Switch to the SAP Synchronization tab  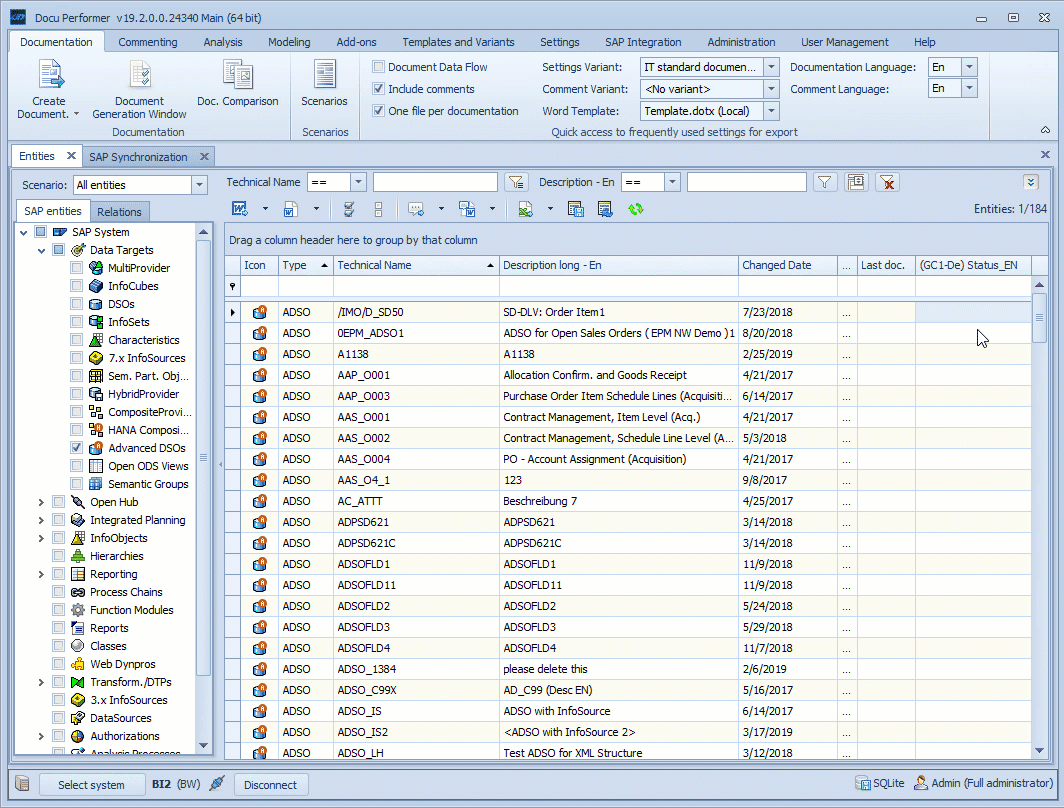click(x=141, y=156)
